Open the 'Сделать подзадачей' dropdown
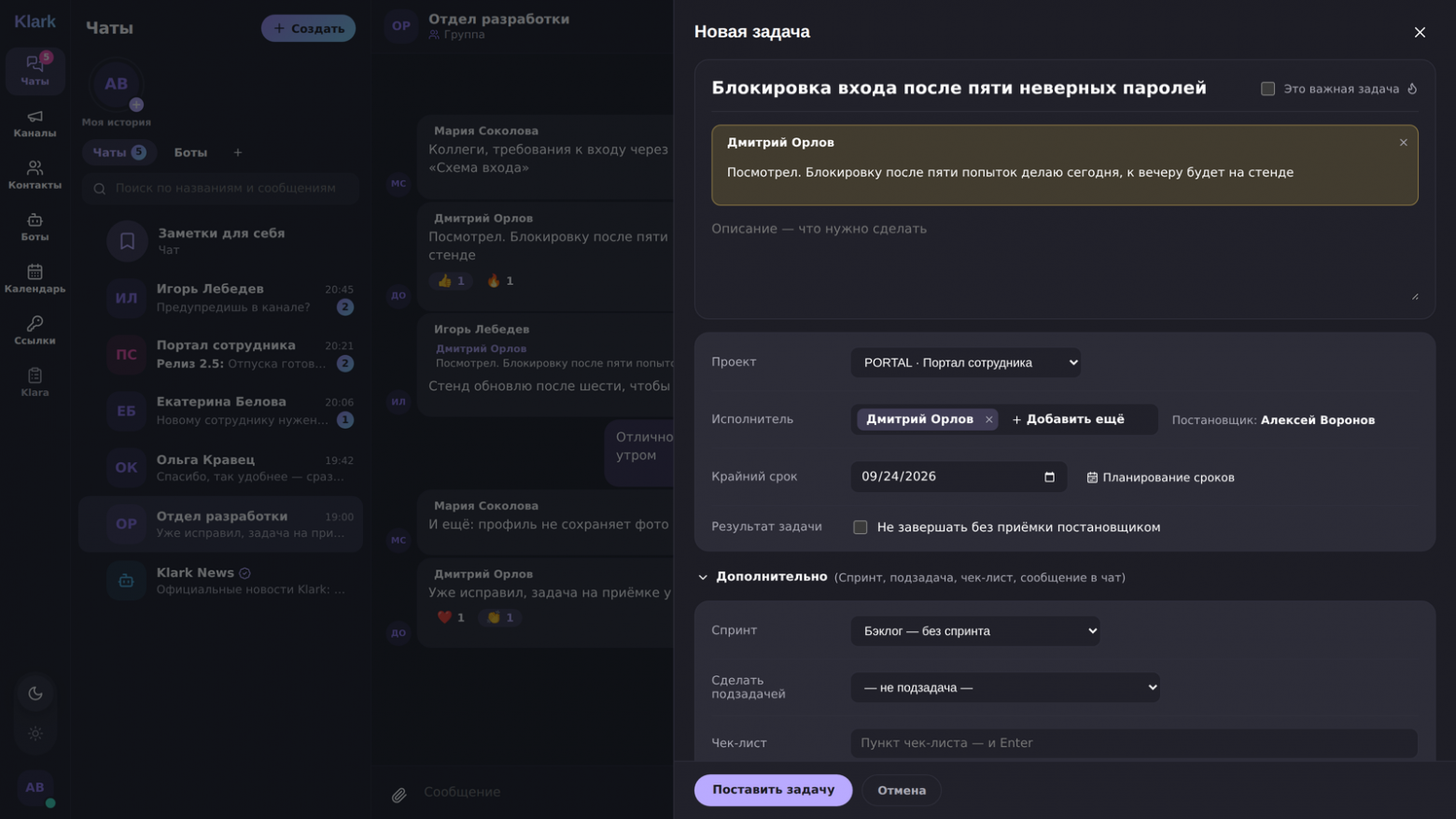Image resolution: width=1456 pixels, height=819 pixels. [x=1005, y=688]
